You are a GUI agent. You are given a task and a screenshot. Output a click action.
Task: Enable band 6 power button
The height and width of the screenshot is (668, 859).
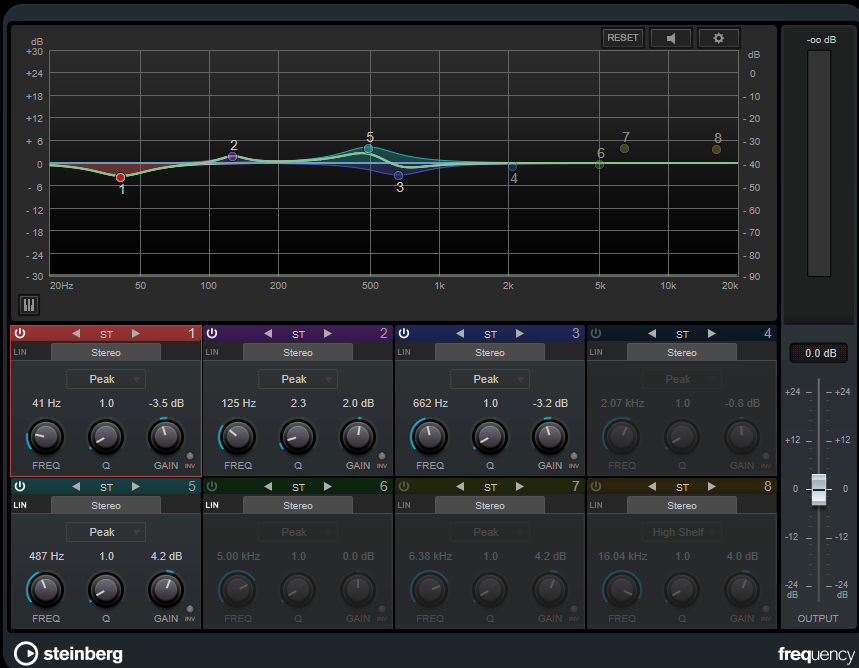point(212,486)
